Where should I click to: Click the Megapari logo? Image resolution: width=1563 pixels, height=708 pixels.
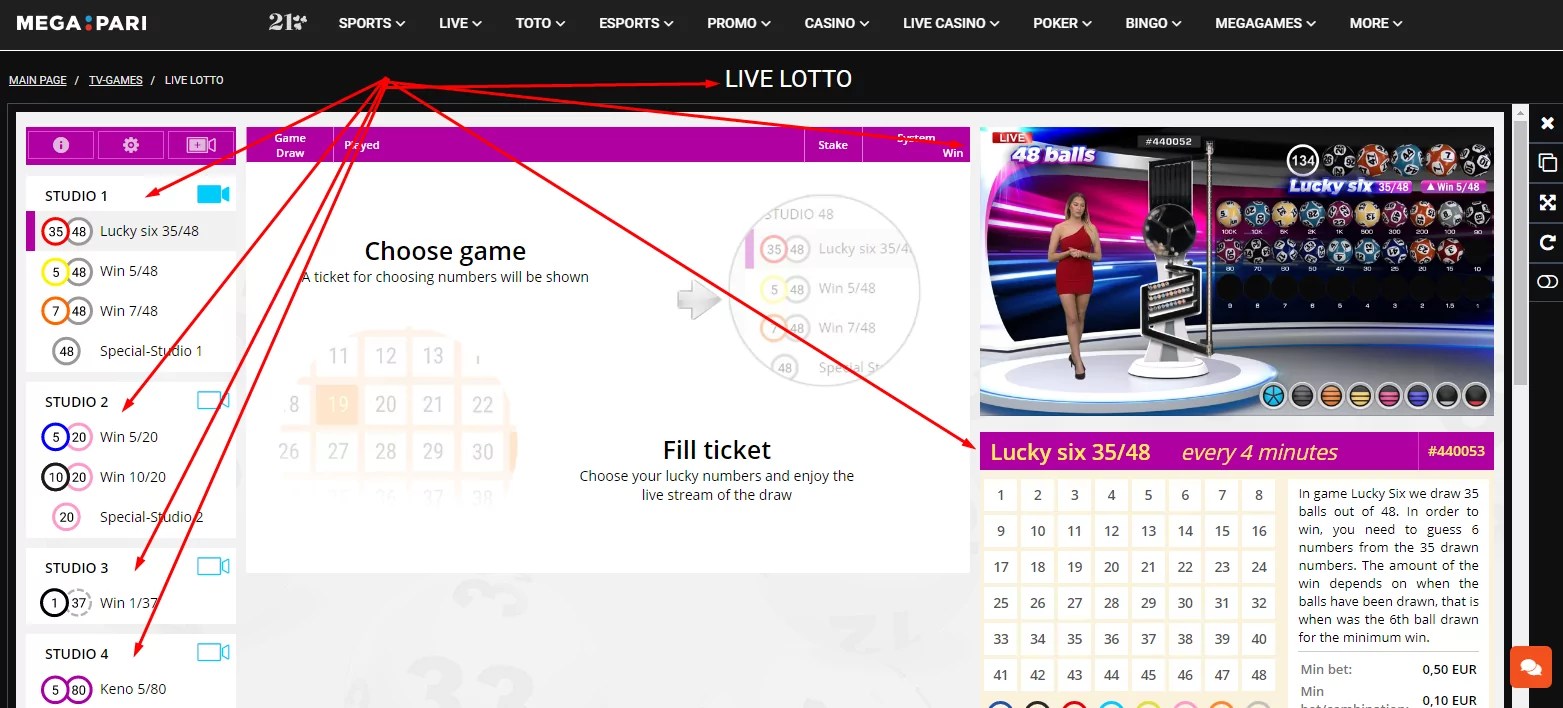[x=81, y=22]
